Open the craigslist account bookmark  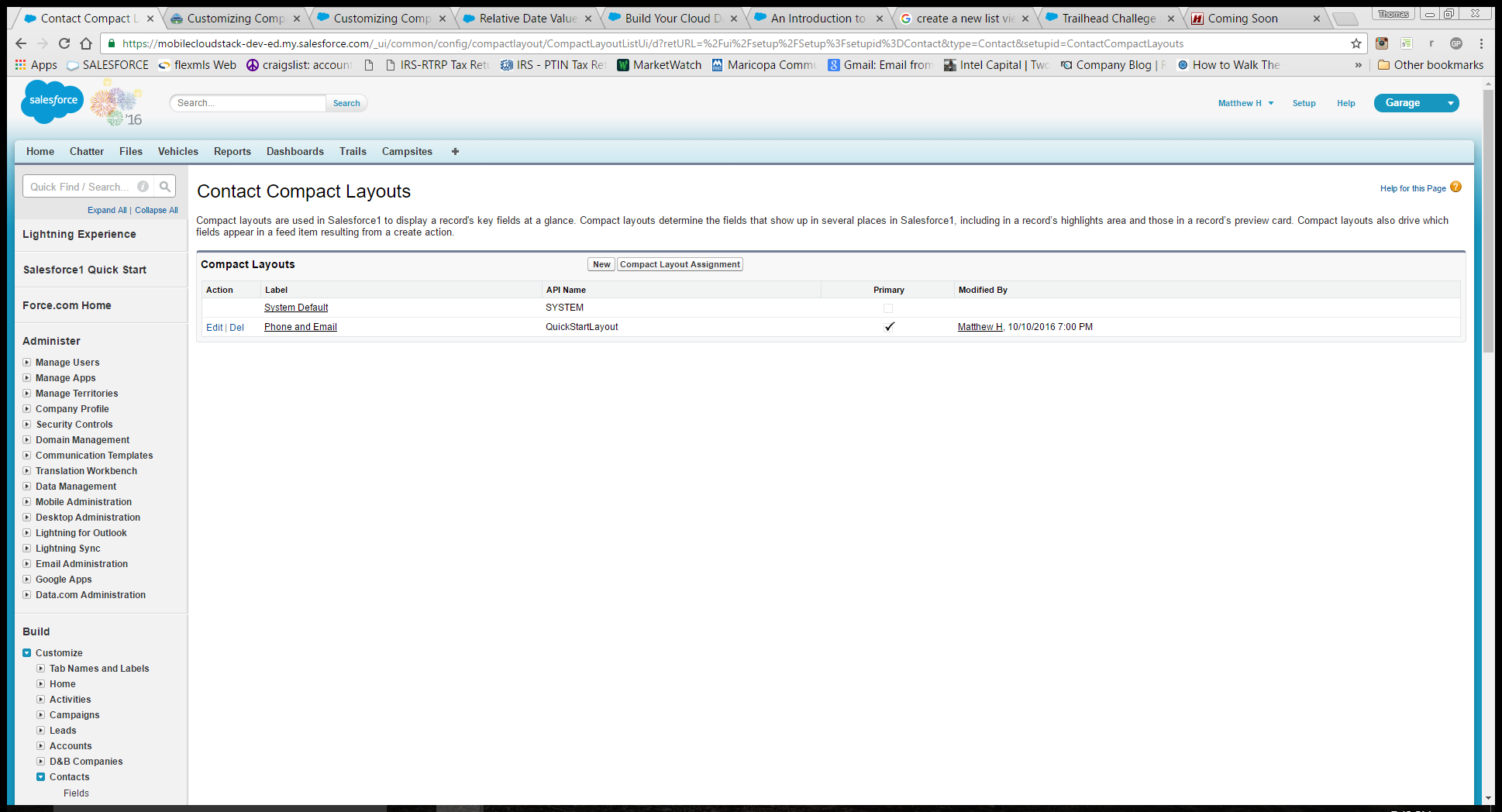coord(299,65)
